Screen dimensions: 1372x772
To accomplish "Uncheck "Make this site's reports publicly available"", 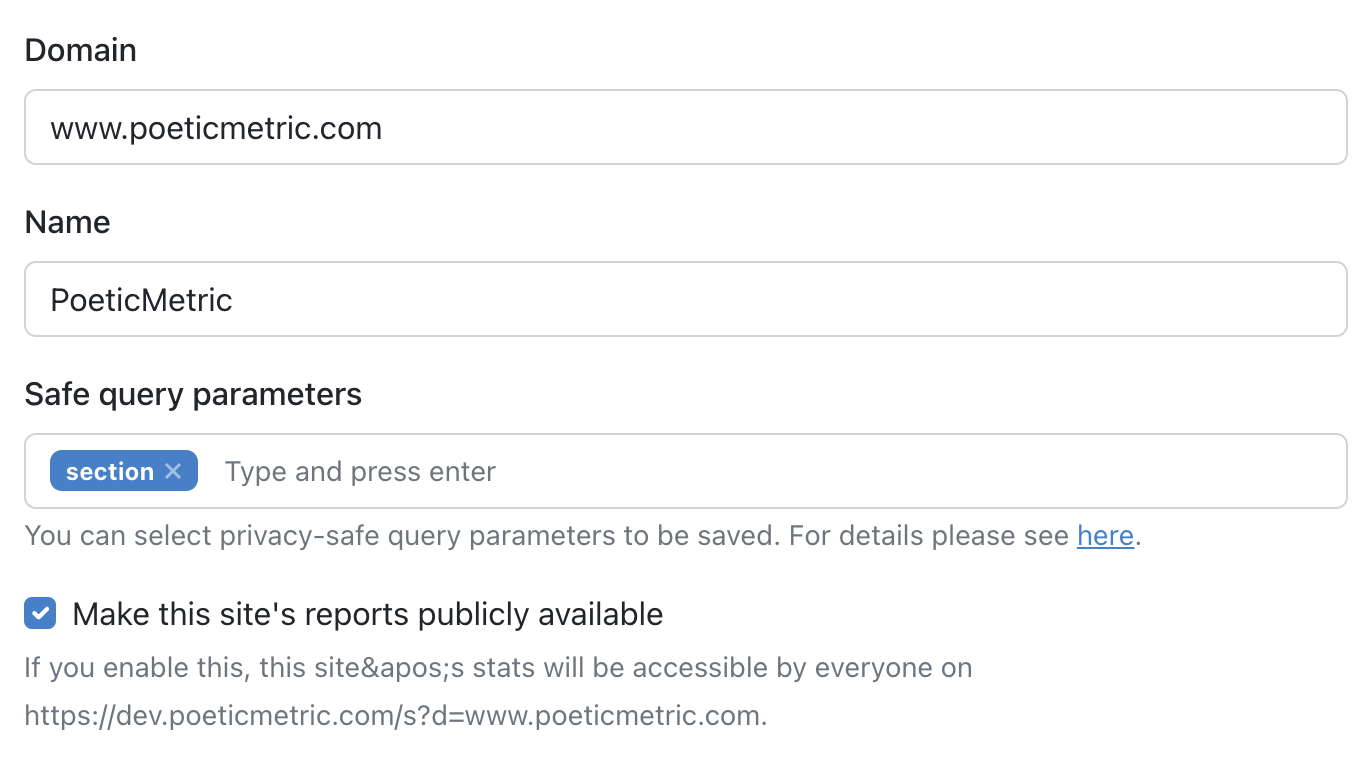I will (x=40, y=613).
